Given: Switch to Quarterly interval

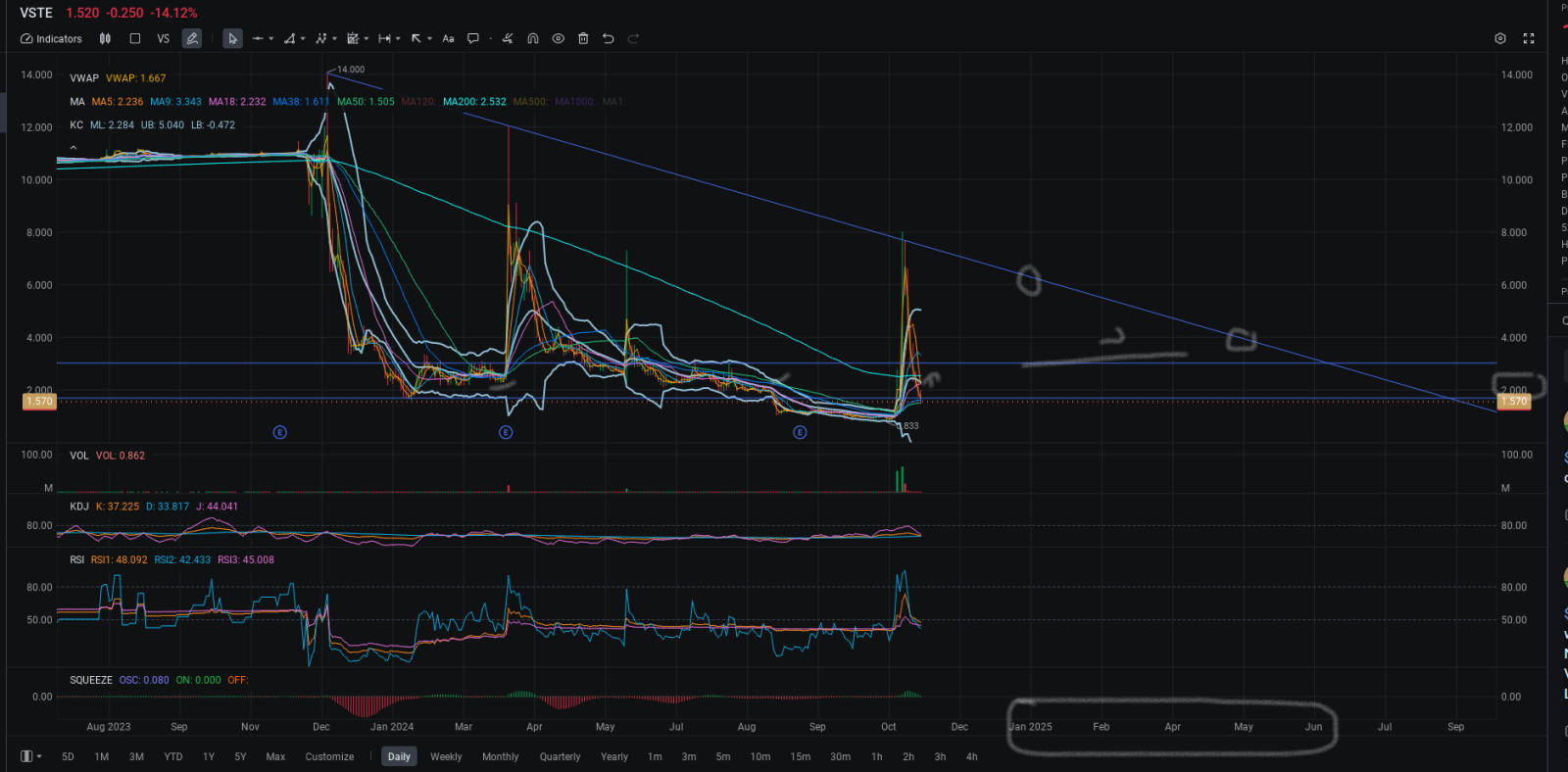Looking at the screenshot, I should tap(560, 756).
